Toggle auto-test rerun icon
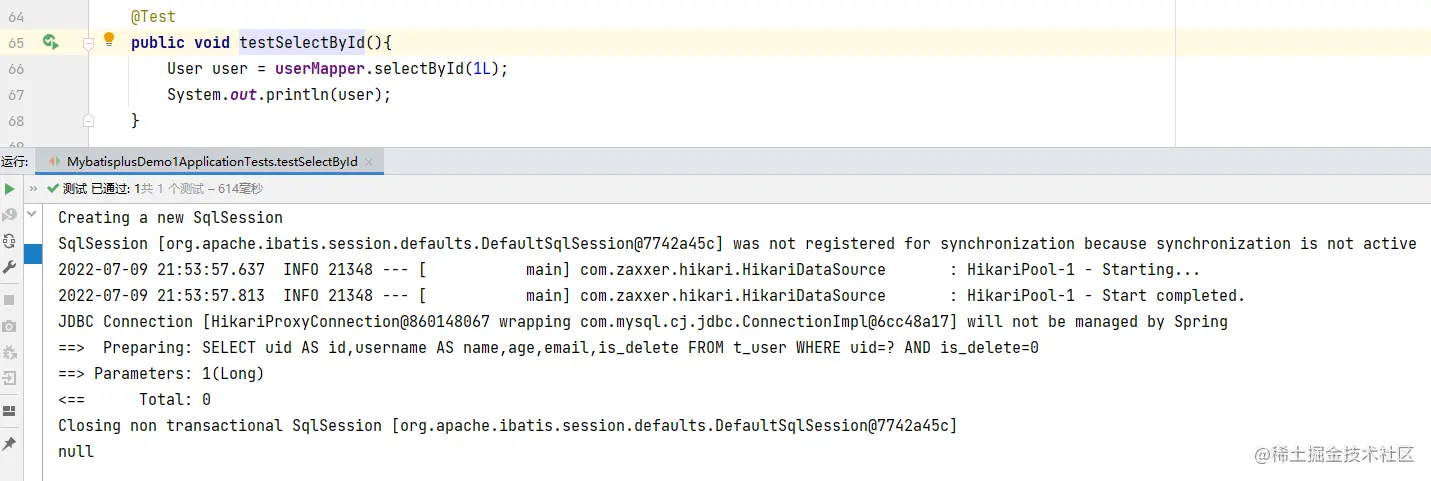The height and width of the screenshot is (481, 1431). tap(9, 241)
